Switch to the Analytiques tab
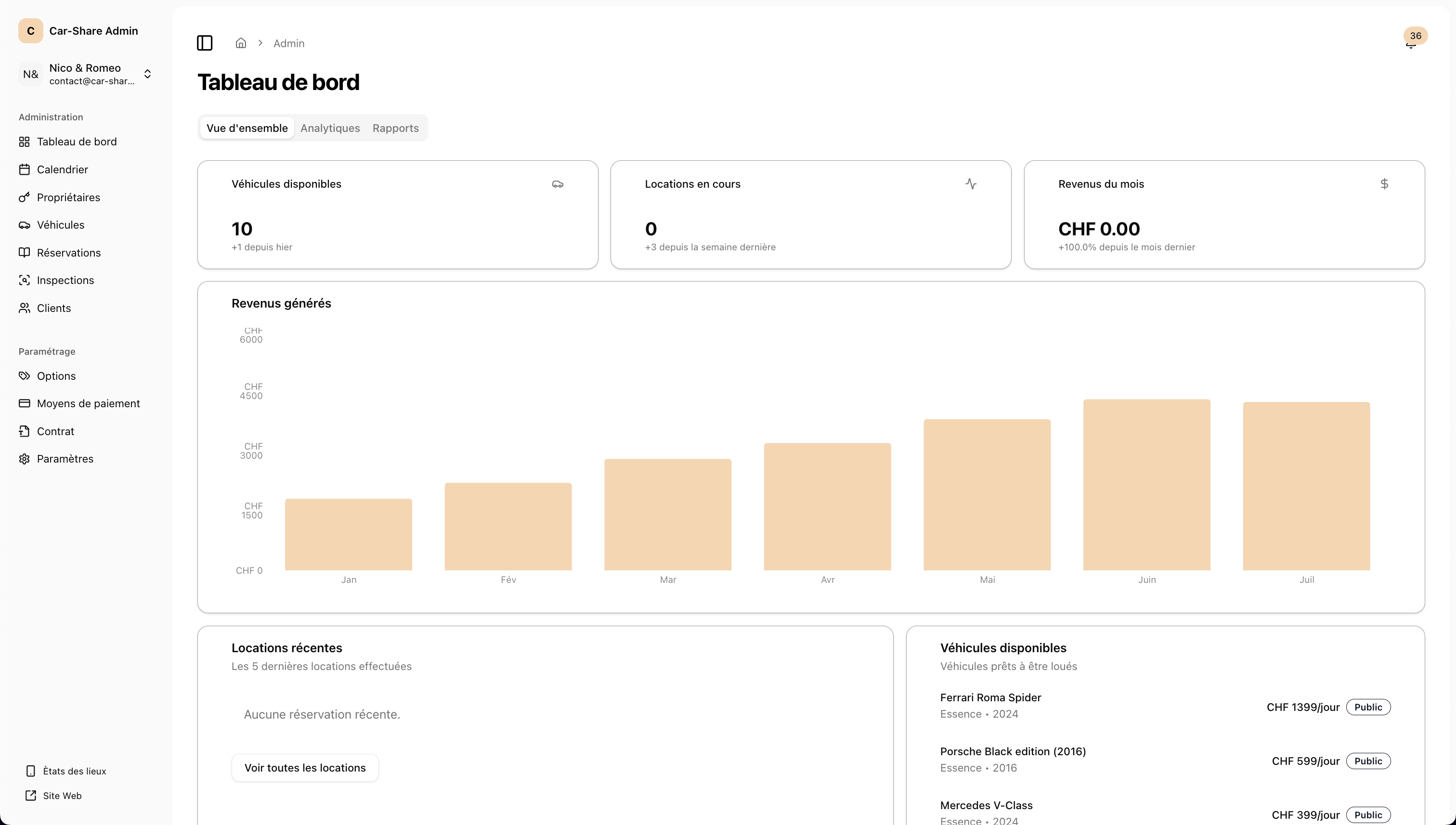This screenshot has height=825, width=1456. pyautogui.click(x=330, y=128)
